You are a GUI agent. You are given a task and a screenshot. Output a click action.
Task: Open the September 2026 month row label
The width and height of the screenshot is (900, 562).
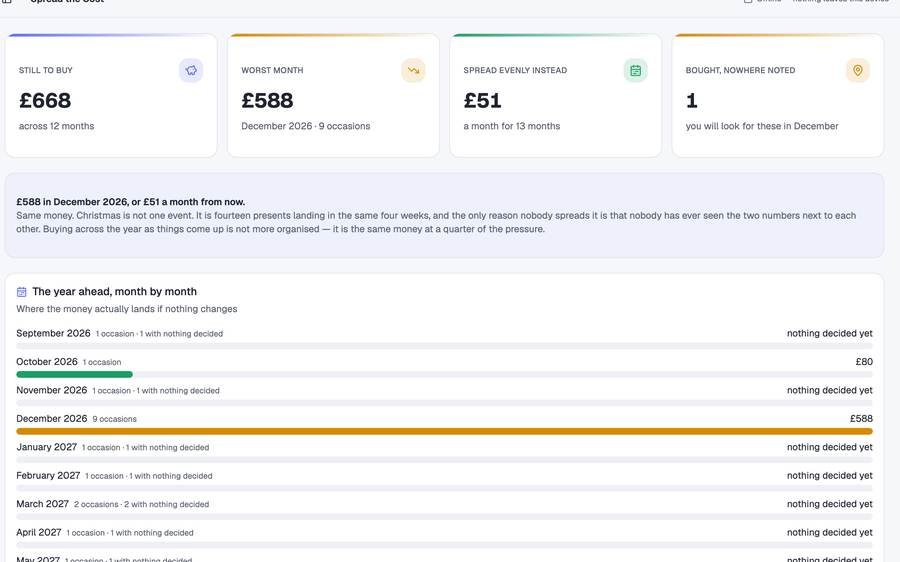click(53, 333)
